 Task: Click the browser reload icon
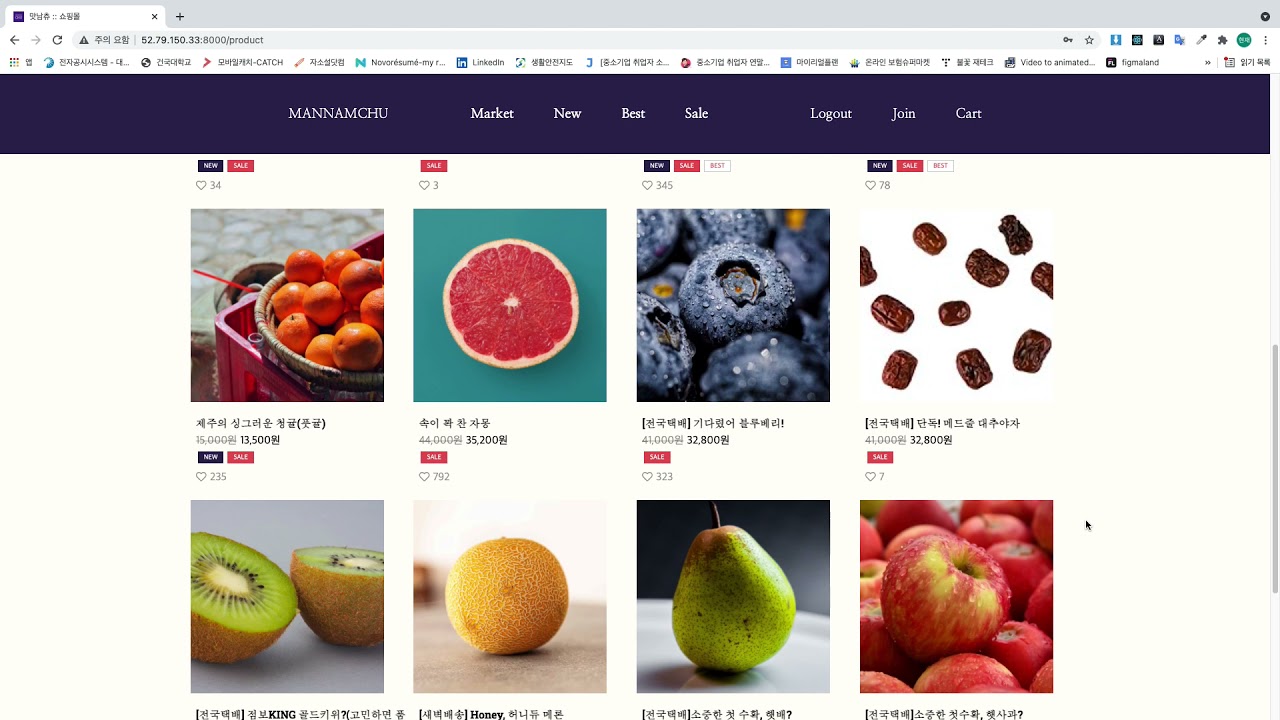coord(57,40)
